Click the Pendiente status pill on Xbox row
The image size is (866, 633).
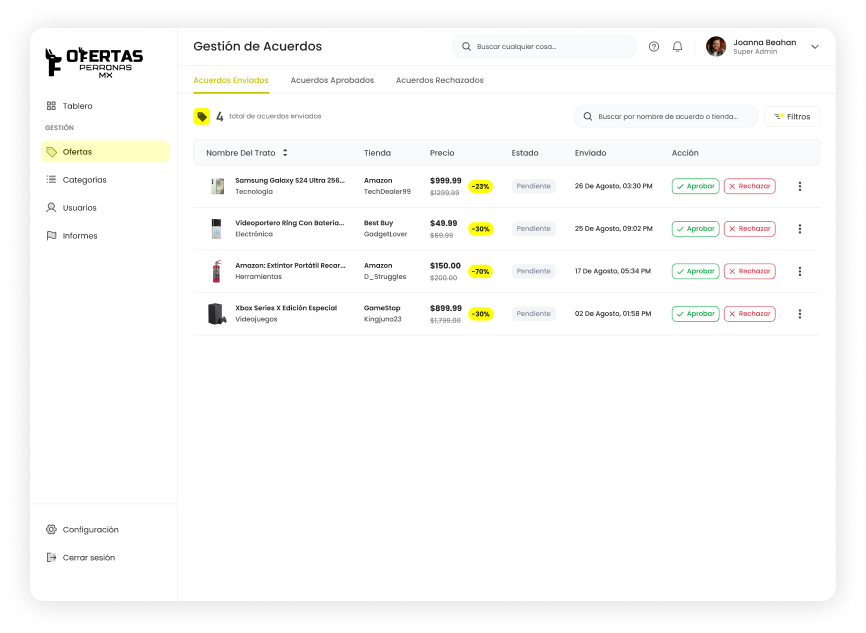531,313
